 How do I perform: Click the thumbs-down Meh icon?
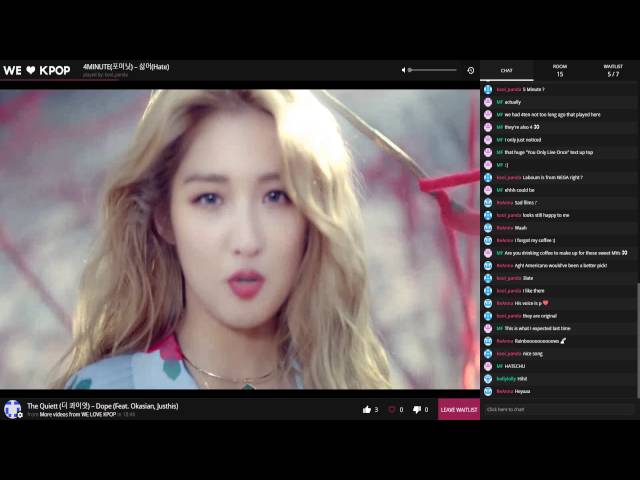(x=417, y=409)
